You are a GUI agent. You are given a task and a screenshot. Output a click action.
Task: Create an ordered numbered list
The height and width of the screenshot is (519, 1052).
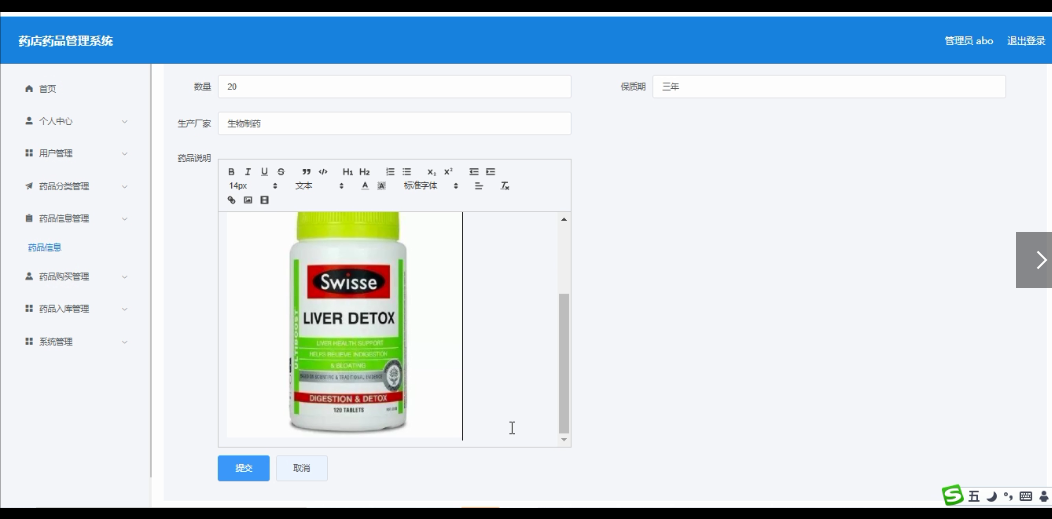click(x=390, y=172)
